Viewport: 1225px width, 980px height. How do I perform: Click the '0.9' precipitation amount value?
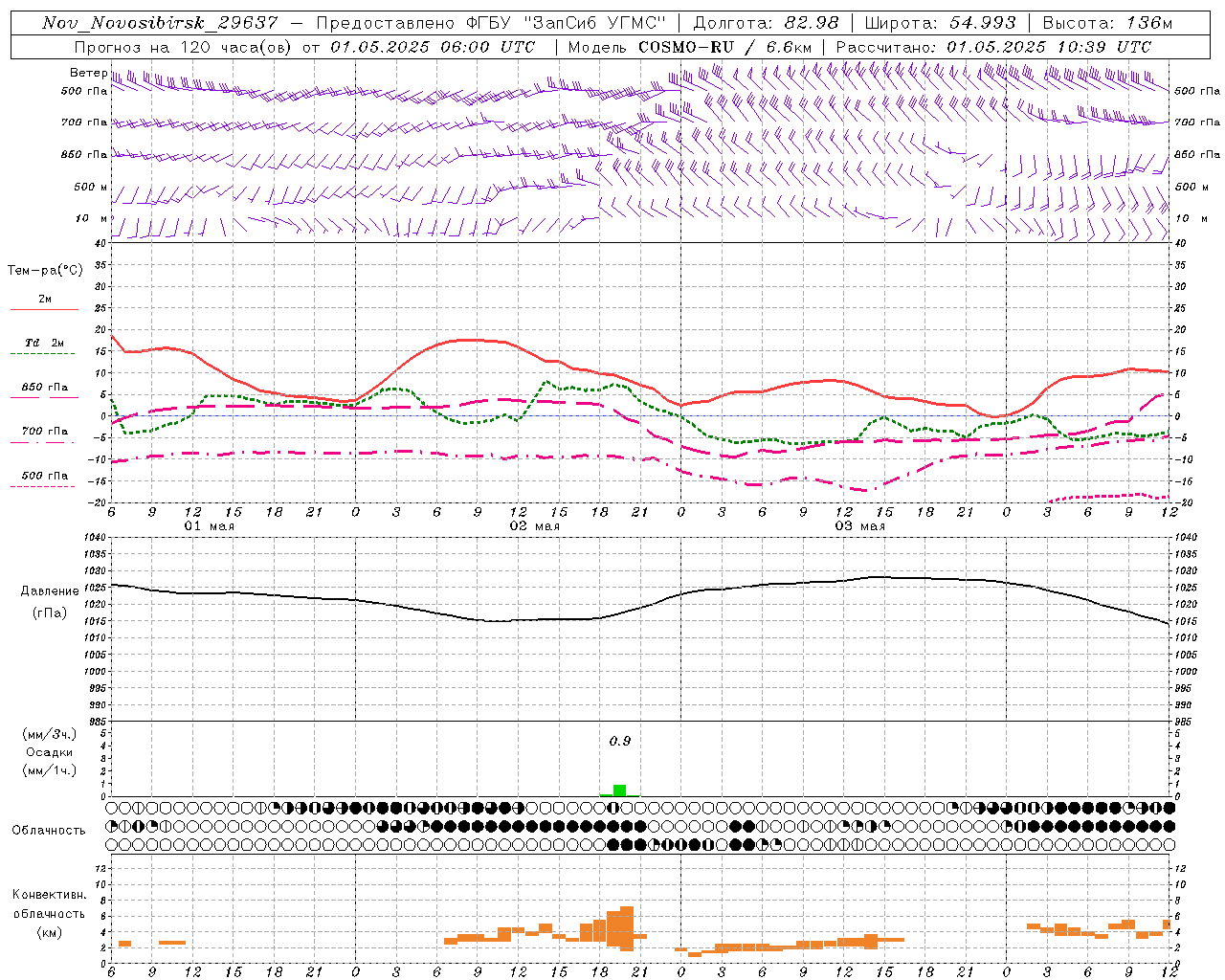(620, 742)
